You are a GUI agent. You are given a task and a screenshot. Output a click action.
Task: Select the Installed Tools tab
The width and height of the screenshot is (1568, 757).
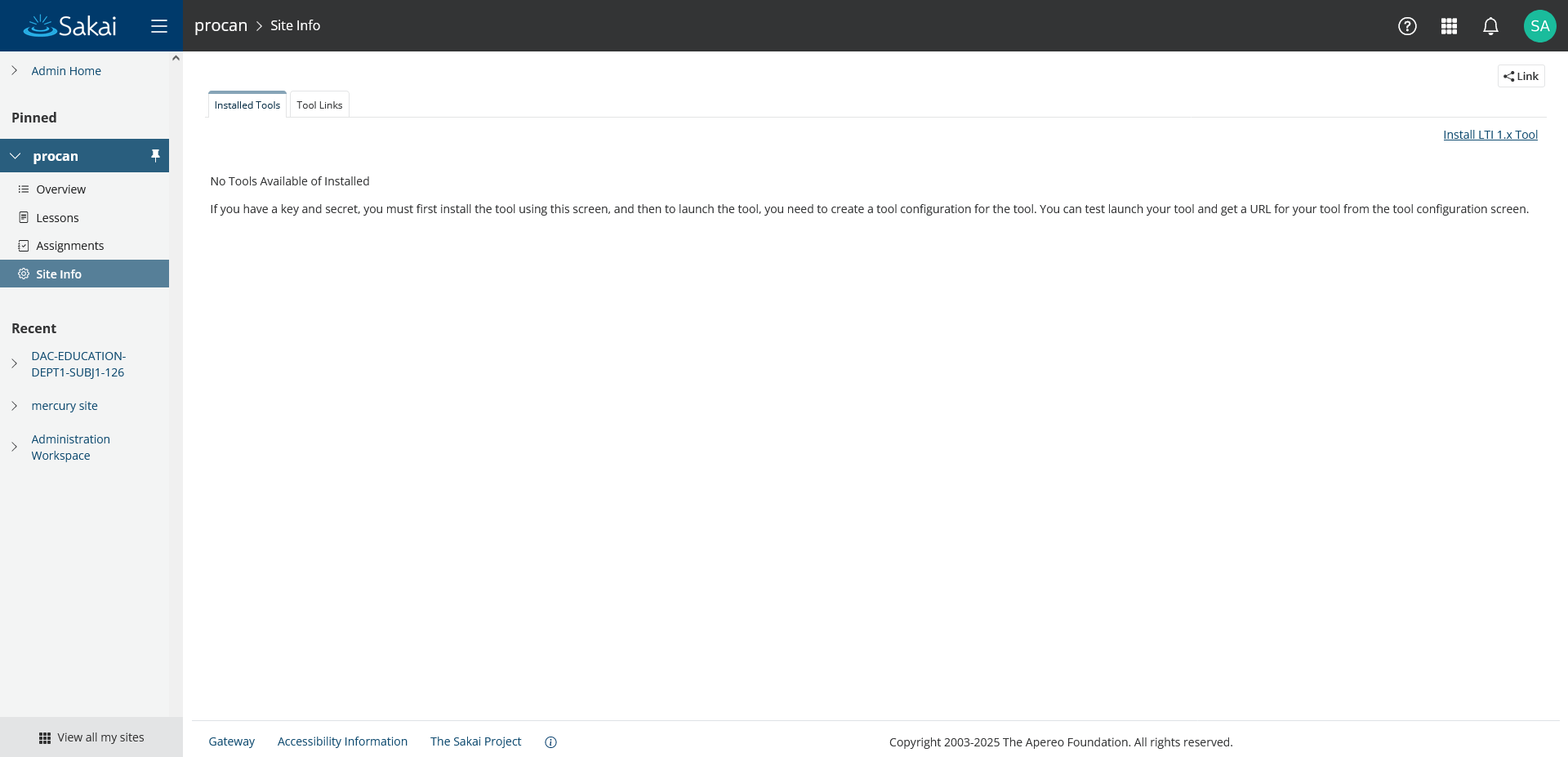[247, 105]
